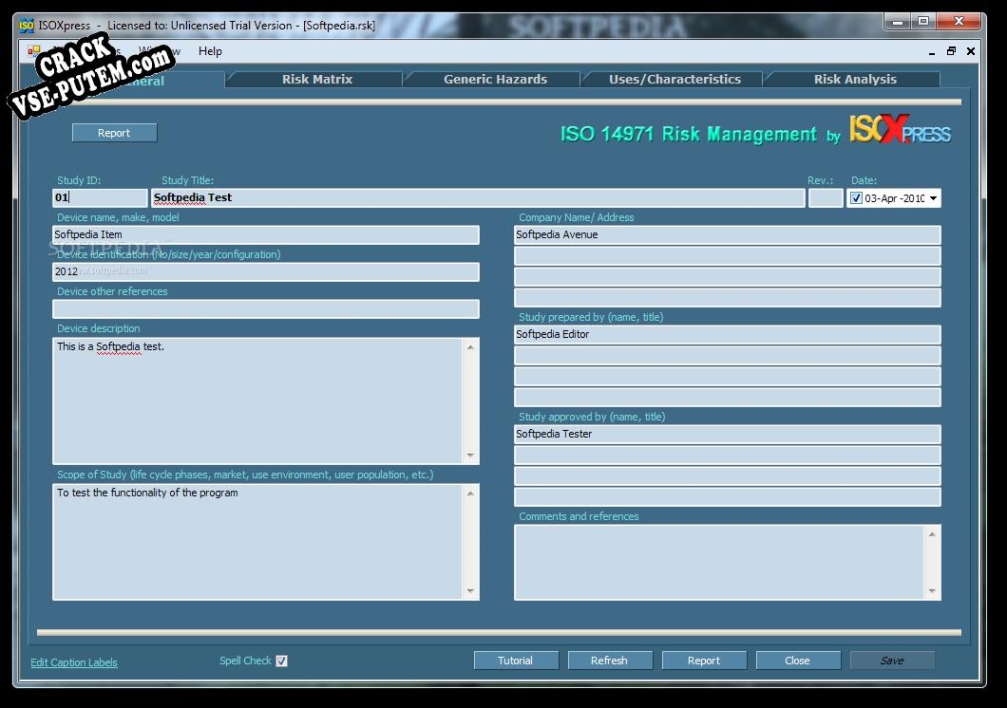Click the Save button

(892, 660)
